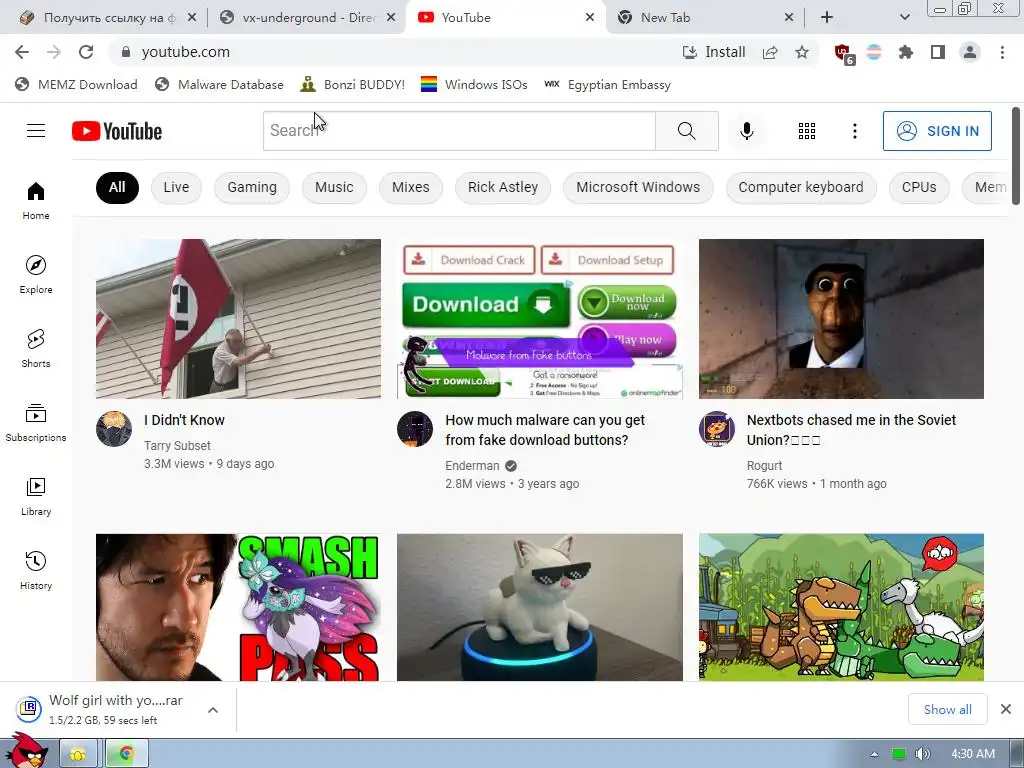This screenshot has height=768, width=1024.
Task: Open Explore in the sidebar
Action: click(36, 274)
